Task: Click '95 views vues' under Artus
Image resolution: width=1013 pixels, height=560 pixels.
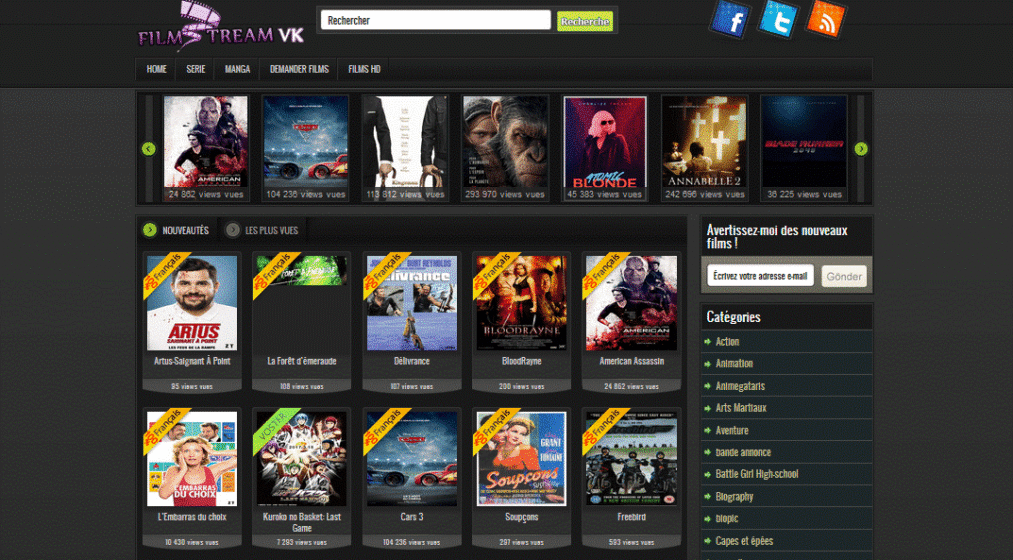Action: [x=192, y=386]
